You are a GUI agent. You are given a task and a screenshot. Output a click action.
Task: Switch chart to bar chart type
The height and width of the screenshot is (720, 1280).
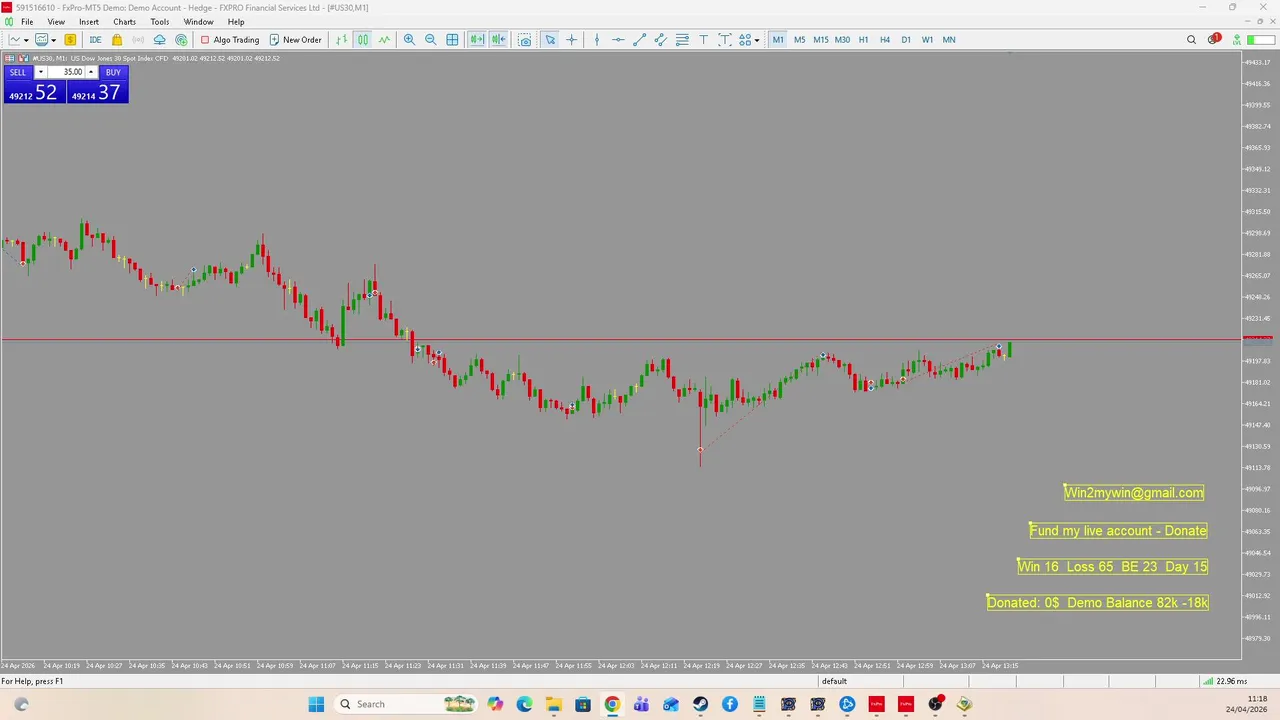coord(341,40)
